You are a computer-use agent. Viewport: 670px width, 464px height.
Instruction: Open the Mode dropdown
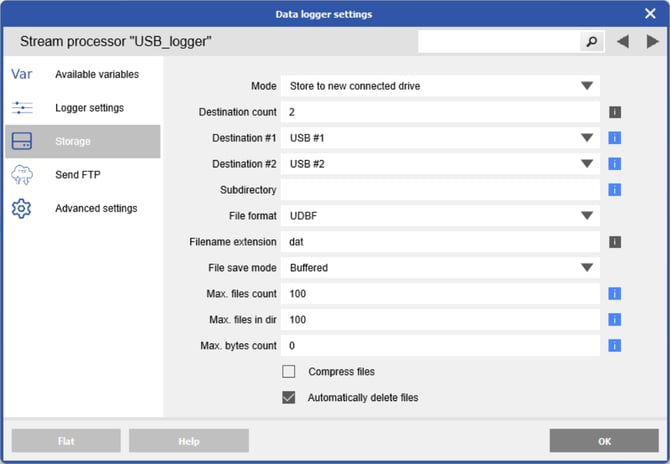click(x=587, y=86)
